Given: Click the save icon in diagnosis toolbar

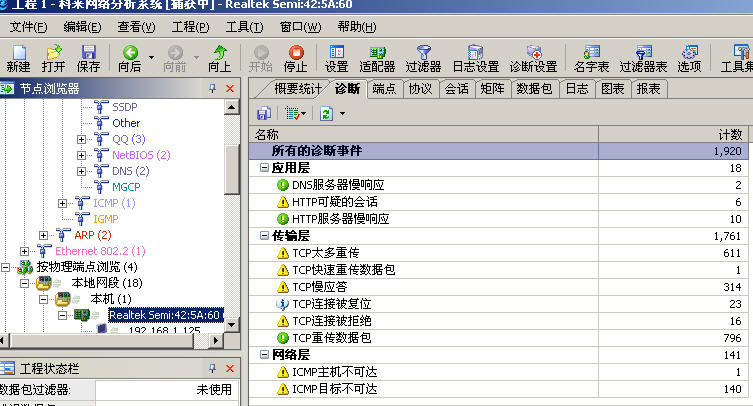Looking at the screenshot, I should click(264, 114).
